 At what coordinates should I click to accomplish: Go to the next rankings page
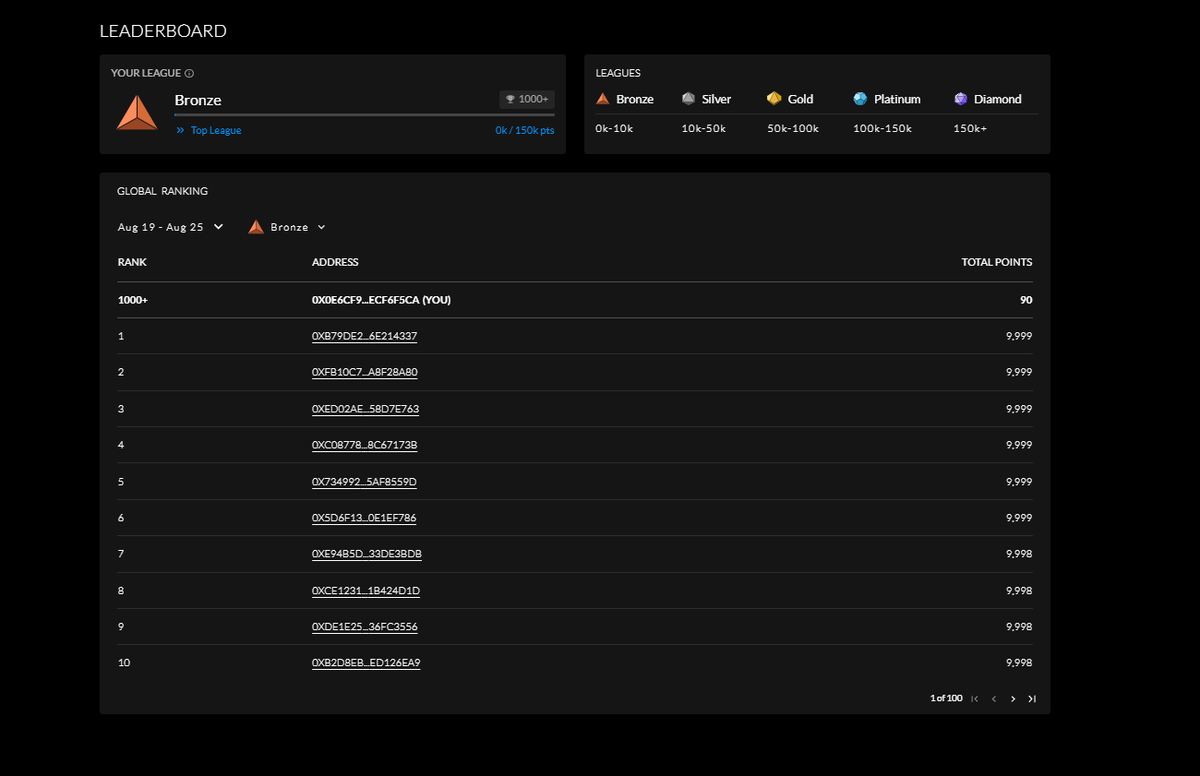tap(1013, 699)
